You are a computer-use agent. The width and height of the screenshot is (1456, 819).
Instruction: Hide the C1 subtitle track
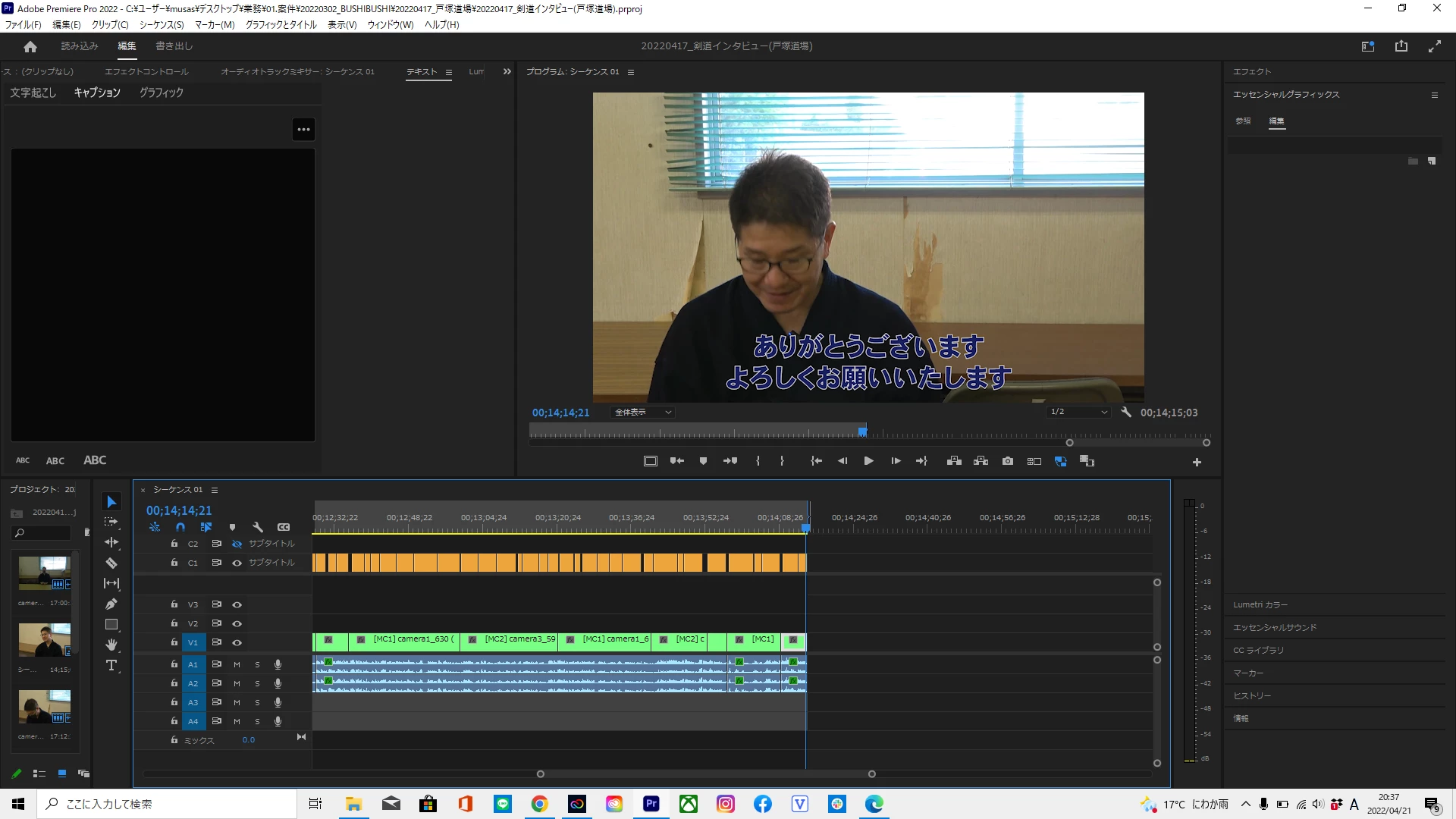237,563
